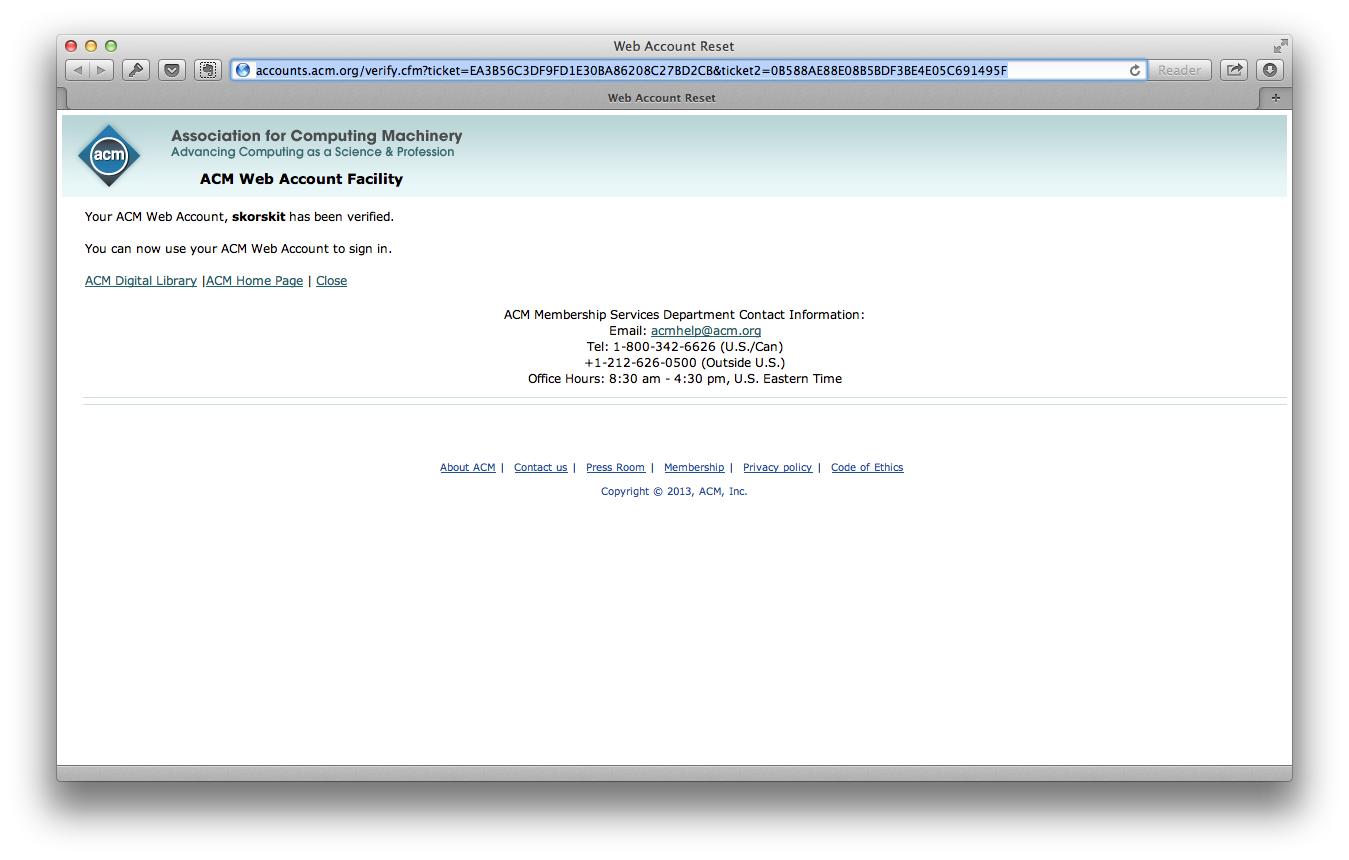The height and width of the screenshot is (860, 1349).
Task: Click inside the URL address field
Action: click(690, 70)
